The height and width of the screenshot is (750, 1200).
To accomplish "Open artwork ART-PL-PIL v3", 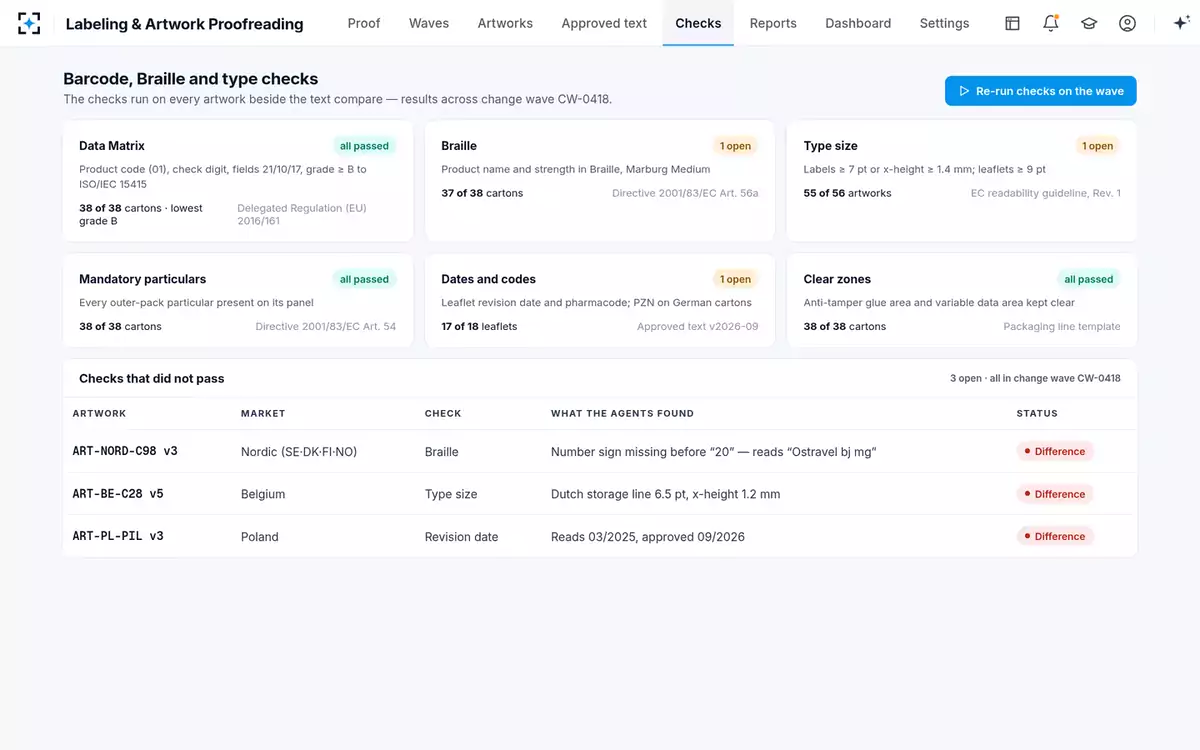I will (118, 536).
